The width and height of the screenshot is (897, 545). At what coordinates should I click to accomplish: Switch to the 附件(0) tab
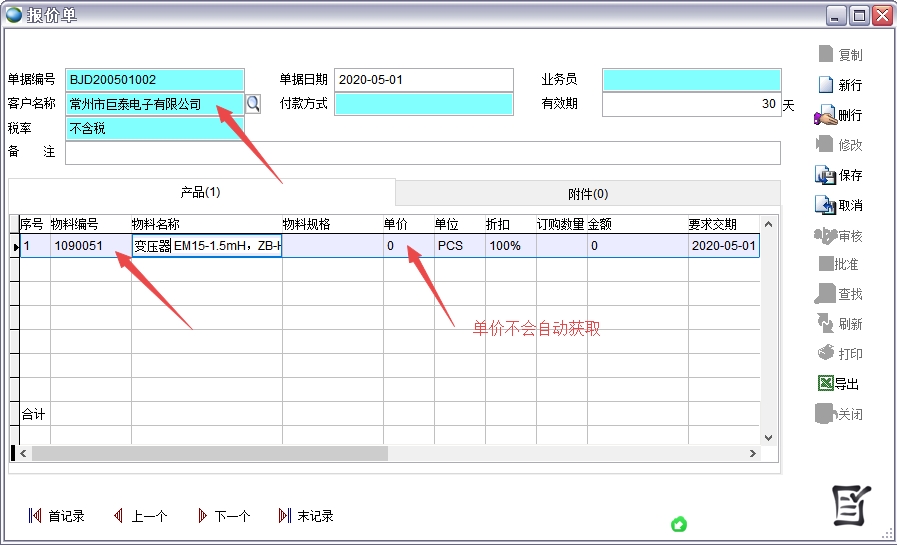click(587, 193)
